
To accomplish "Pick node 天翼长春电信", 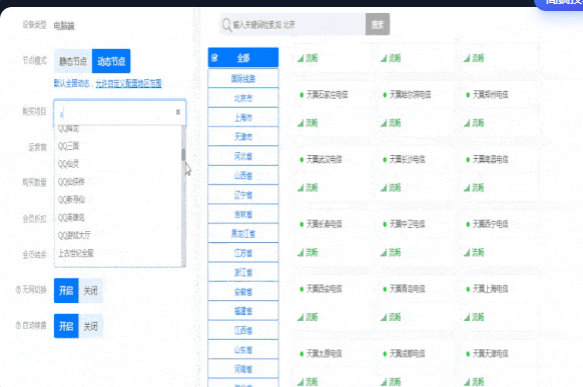I will pos(324,224).
